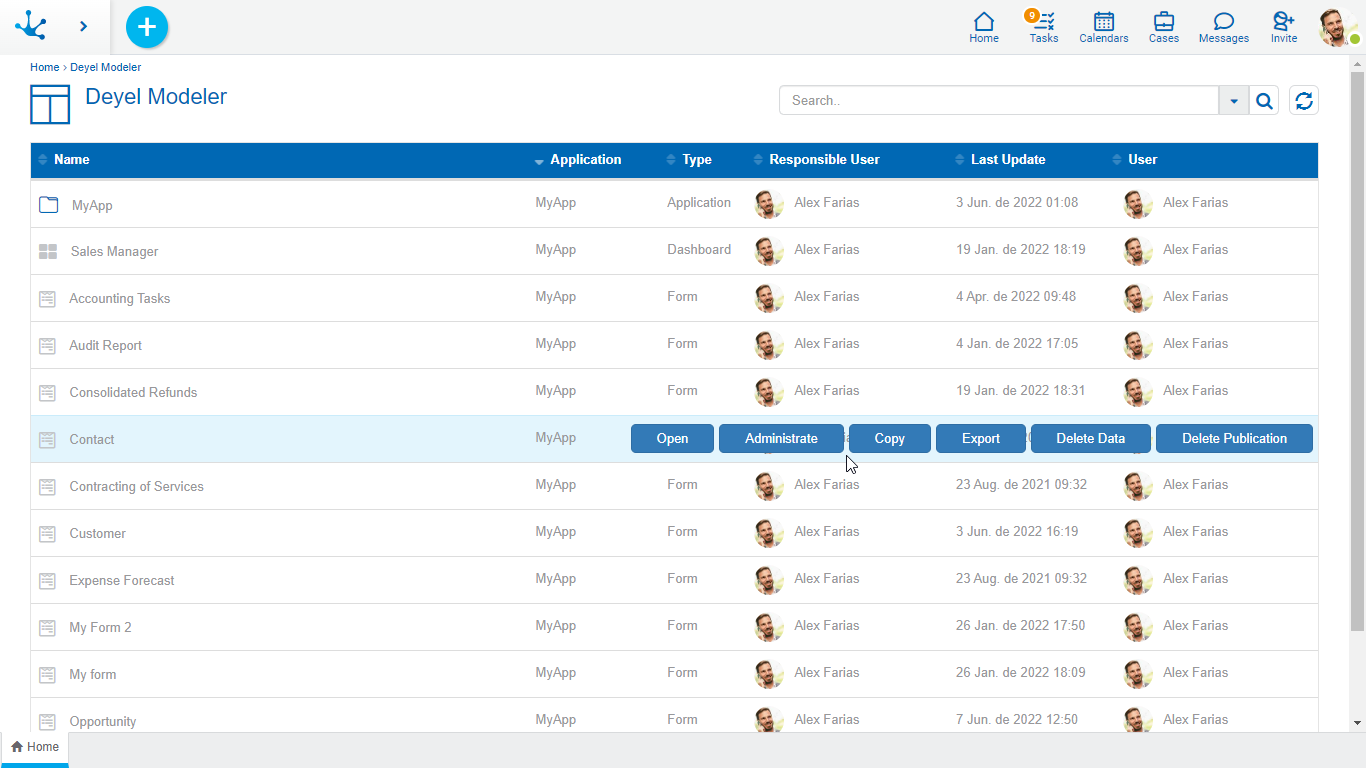Click the Contracting of Services form icon
Viewport: 1366px width, 768px height.
47,487
